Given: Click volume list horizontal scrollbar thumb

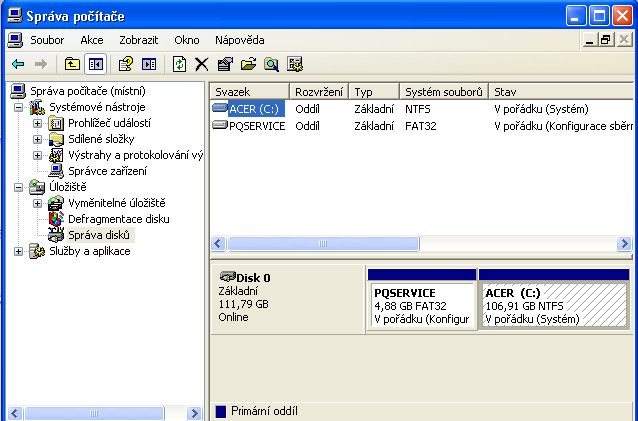Looking at the screenshot, I should click(323, 244).
